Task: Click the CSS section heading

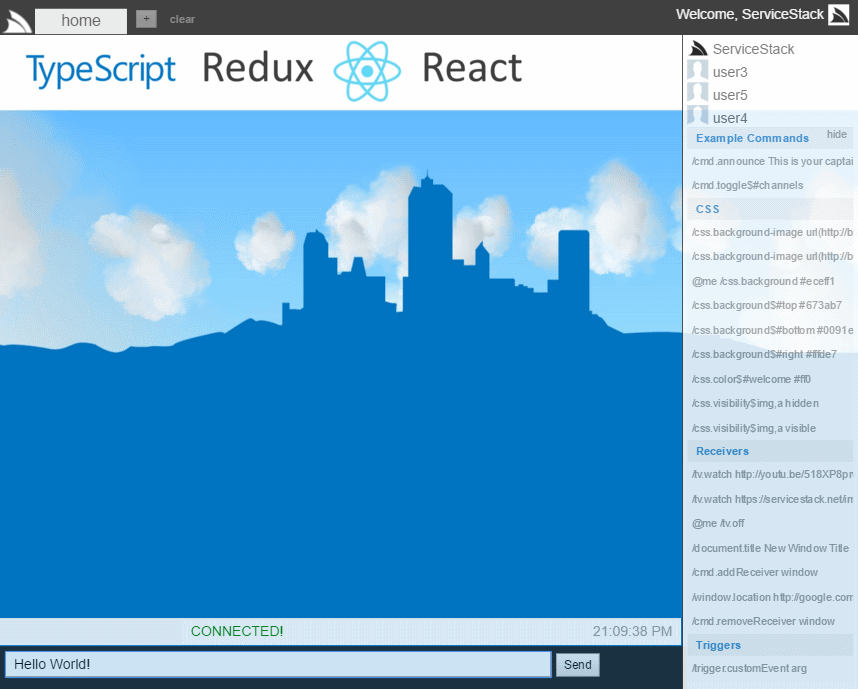Action: coord(708,209)
